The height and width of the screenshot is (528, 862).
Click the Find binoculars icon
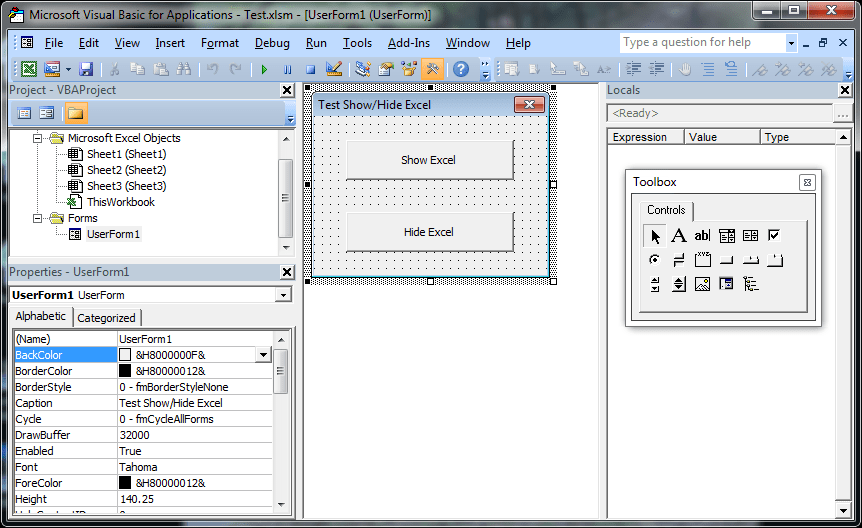click(183, 69)
